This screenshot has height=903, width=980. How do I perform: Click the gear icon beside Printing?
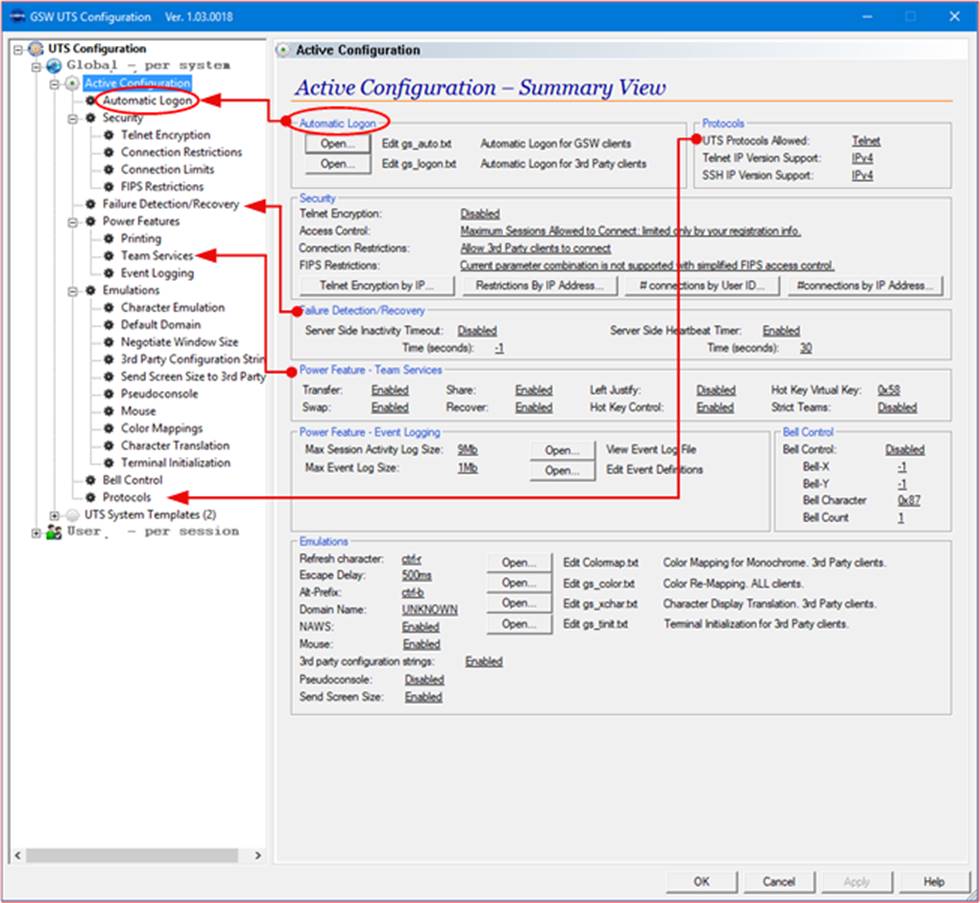tap(109, 238)
